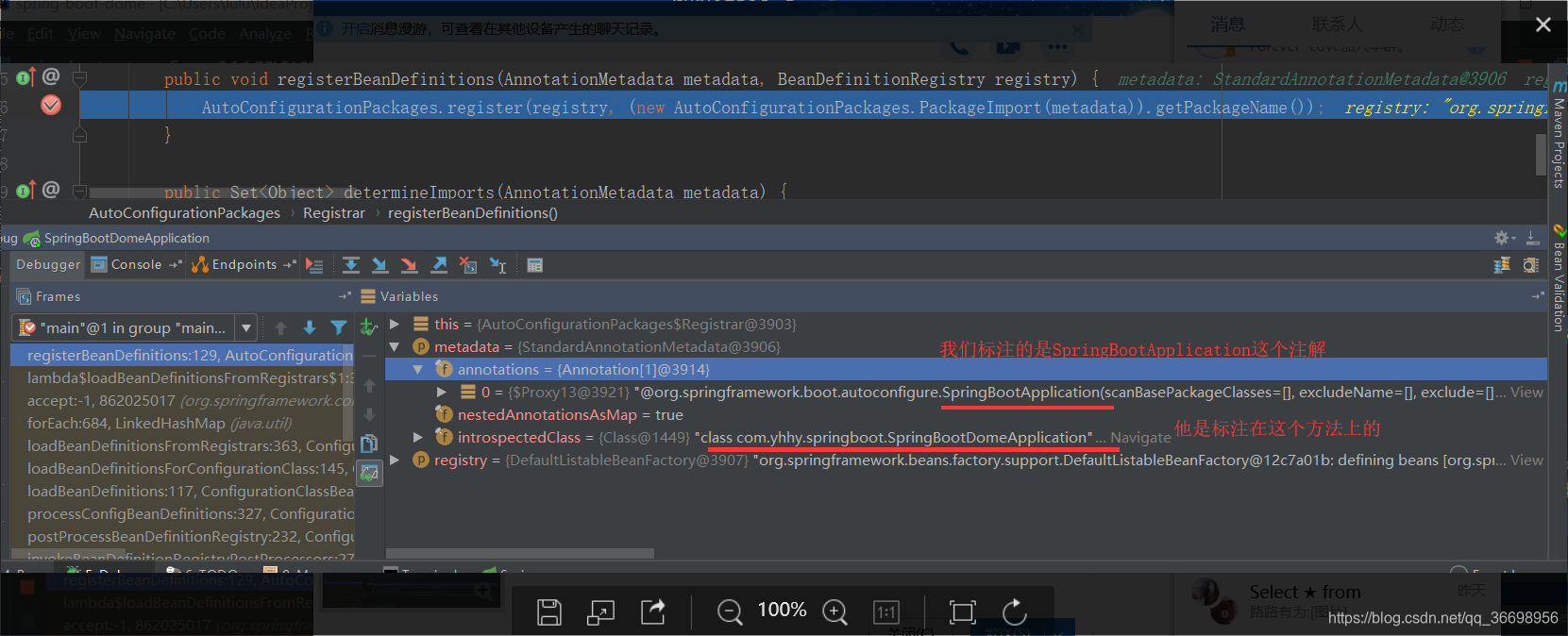This screenshot has width=1568, height=636.
Task: Select frame 'accept:-1, 862025017'
Action: [182, 400]
